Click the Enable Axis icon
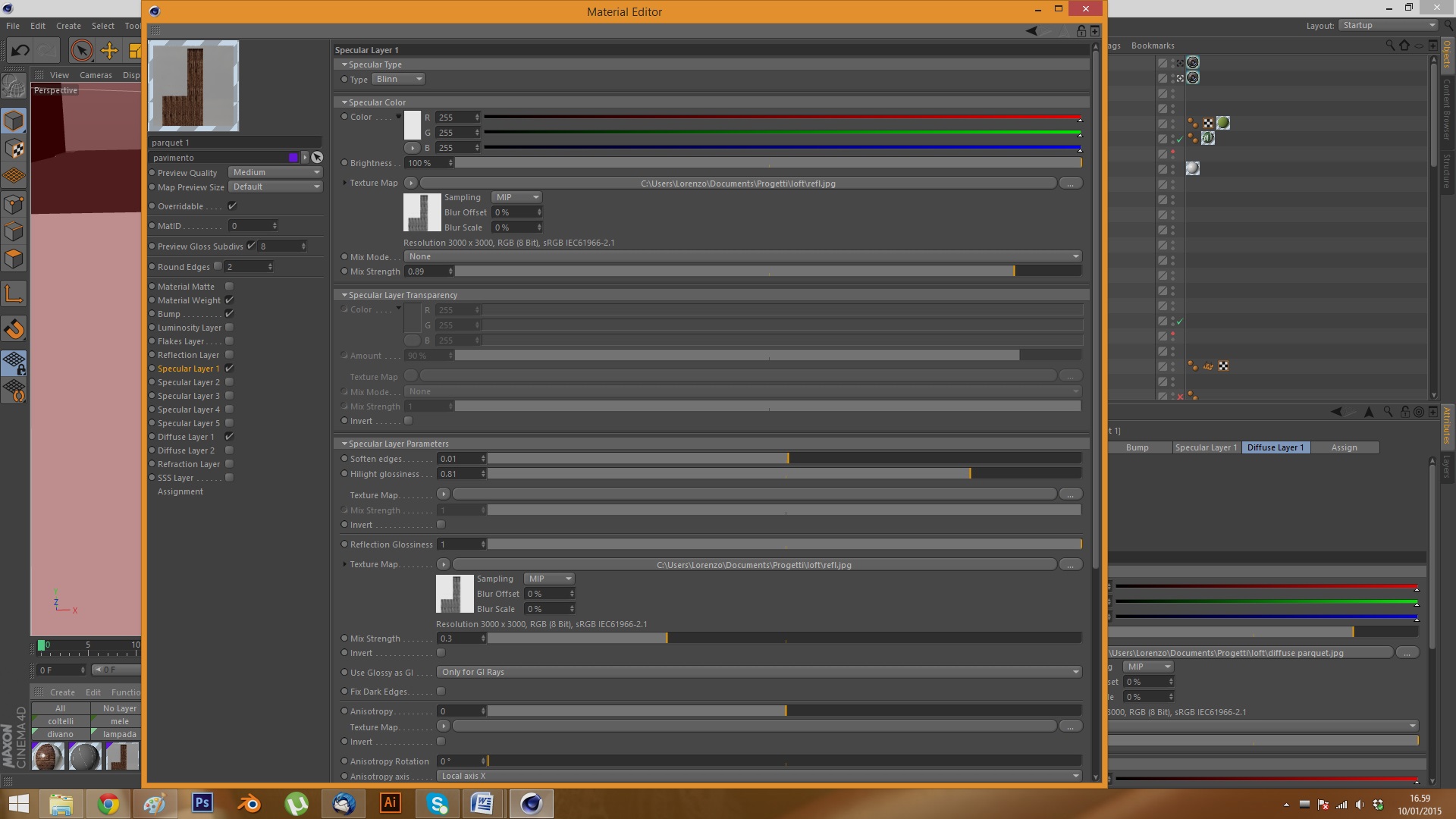 tap(14, 293)
